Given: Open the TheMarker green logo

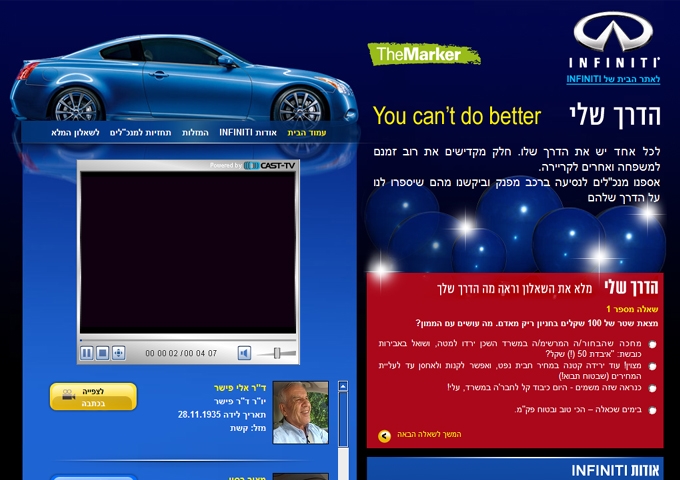Looking at the screenshot, I should pyautogui.click(x=424, y=54).
